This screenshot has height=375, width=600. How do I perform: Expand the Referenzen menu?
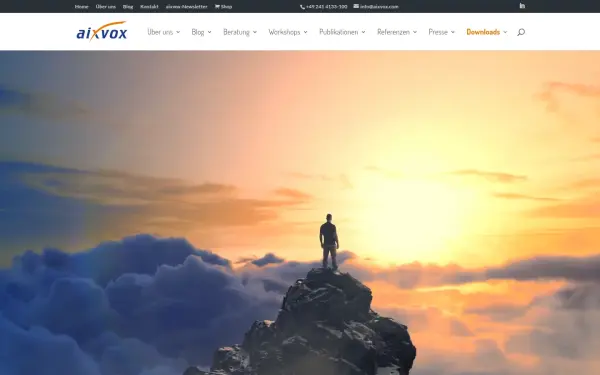click(x=397, y=32)
